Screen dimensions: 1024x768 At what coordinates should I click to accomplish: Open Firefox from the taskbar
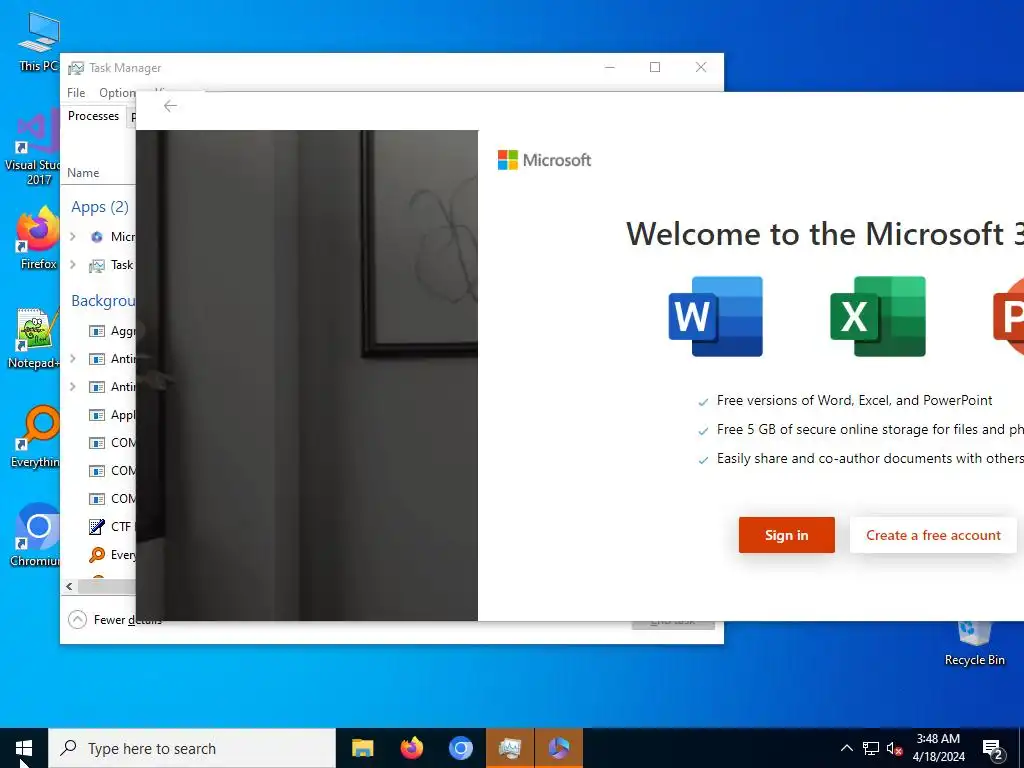click(411, 748)
